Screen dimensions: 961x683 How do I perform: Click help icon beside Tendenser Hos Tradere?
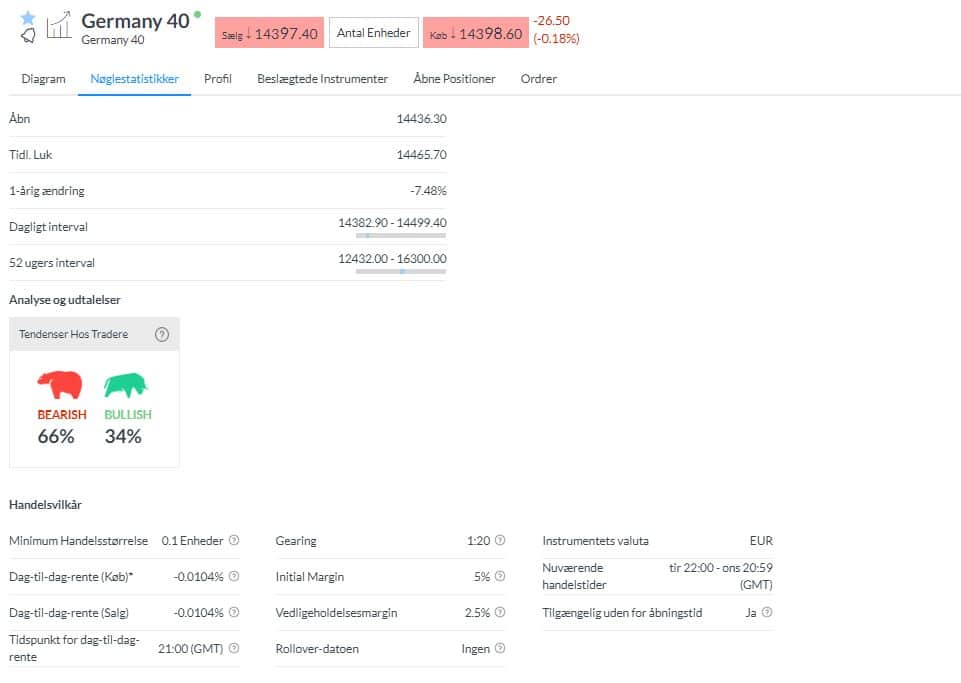coord(161,335)
